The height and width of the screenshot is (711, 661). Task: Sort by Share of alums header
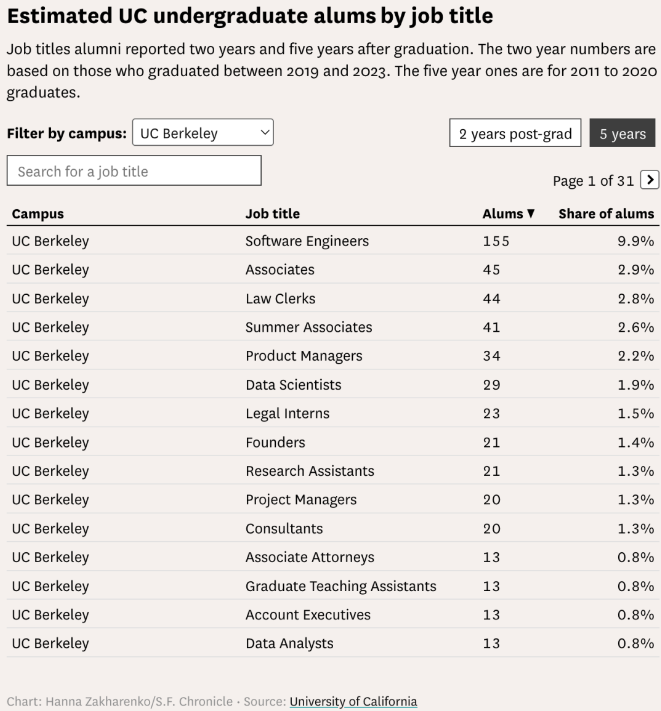pyautogui.click(x=606, y=214)
